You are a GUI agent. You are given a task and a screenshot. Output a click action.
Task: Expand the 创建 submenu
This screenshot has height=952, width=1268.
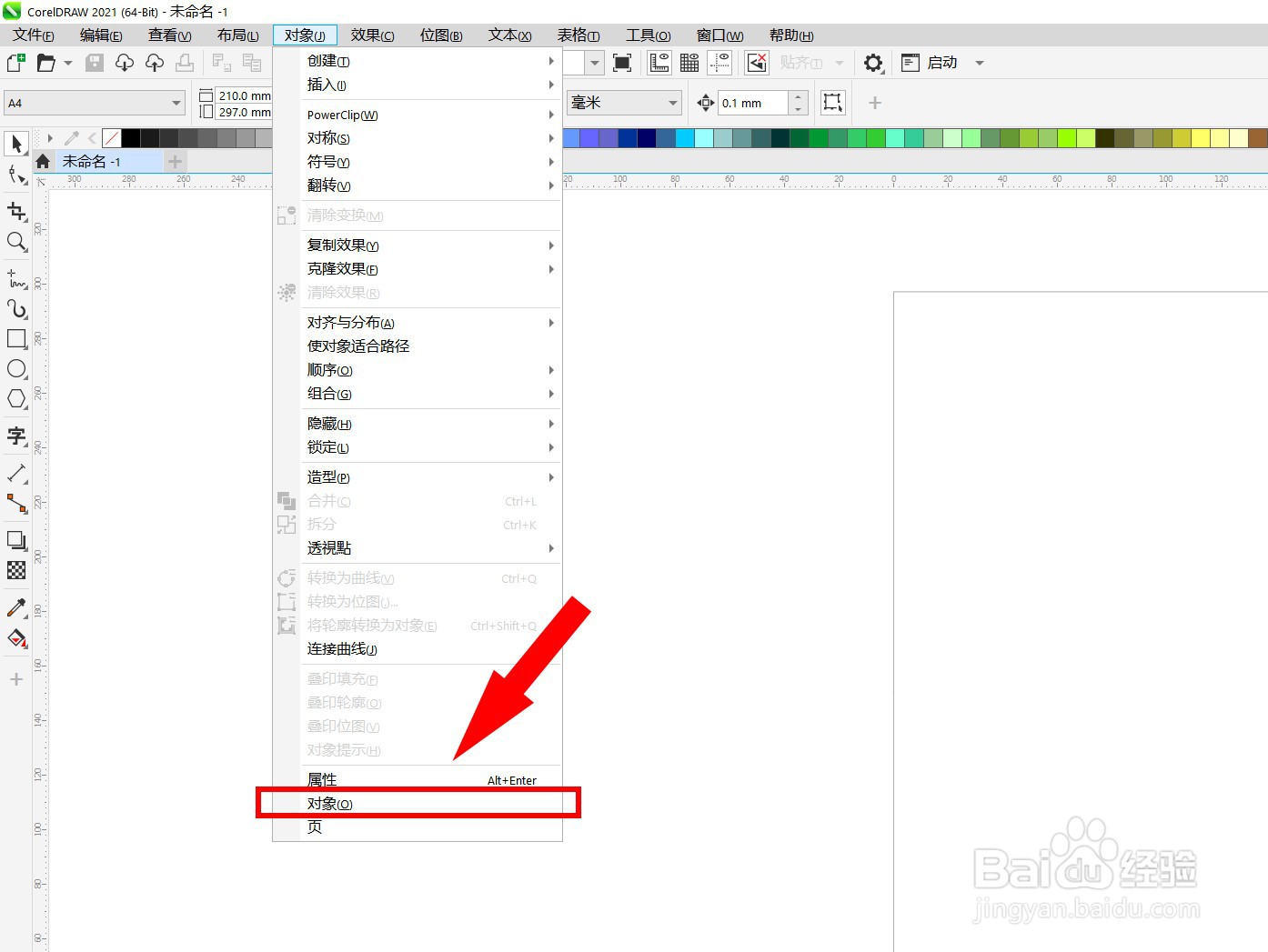[418, 61]
